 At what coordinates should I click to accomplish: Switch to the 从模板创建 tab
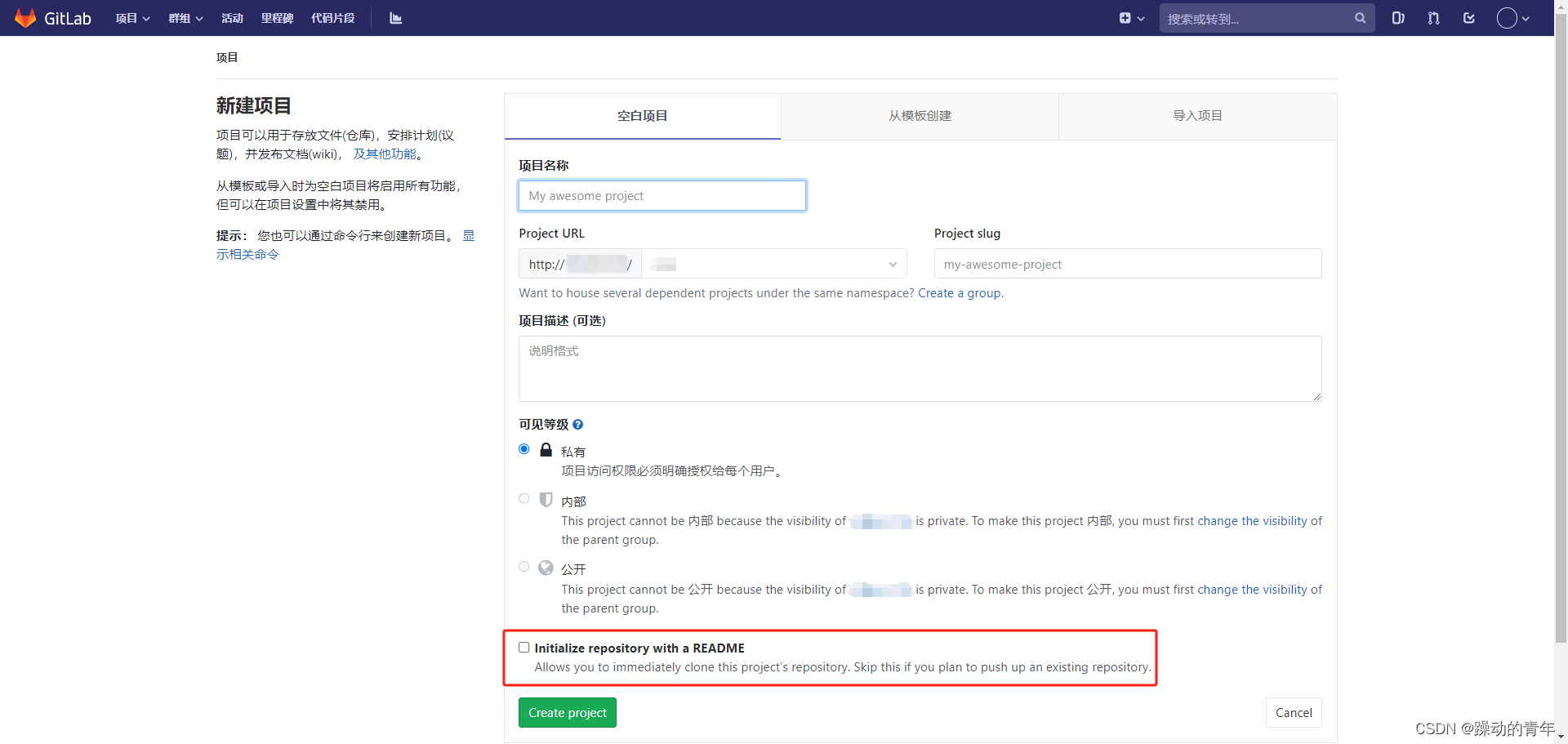point(920,116)
